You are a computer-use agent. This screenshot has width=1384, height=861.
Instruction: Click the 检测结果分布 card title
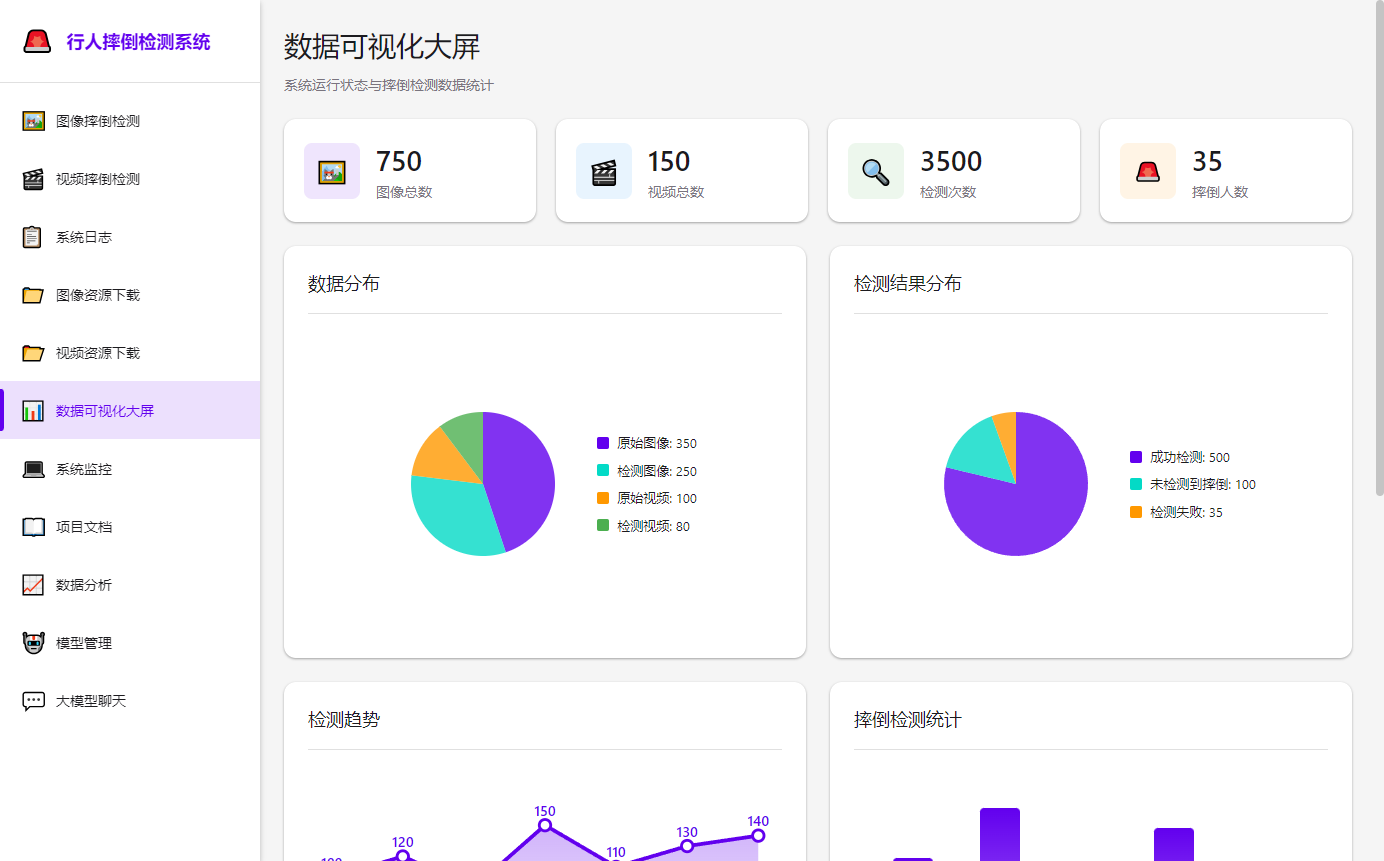tap(908, 284)
